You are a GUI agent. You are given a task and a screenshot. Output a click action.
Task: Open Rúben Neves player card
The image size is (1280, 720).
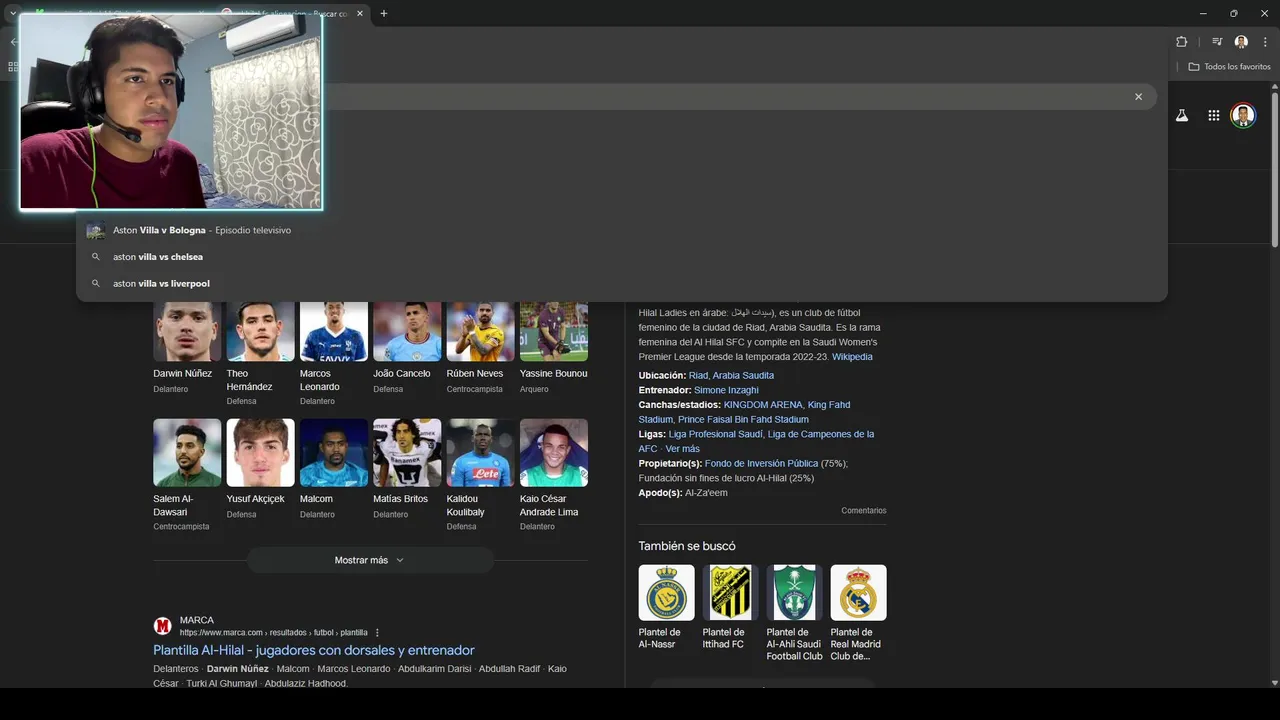click(x=480, y=348)
